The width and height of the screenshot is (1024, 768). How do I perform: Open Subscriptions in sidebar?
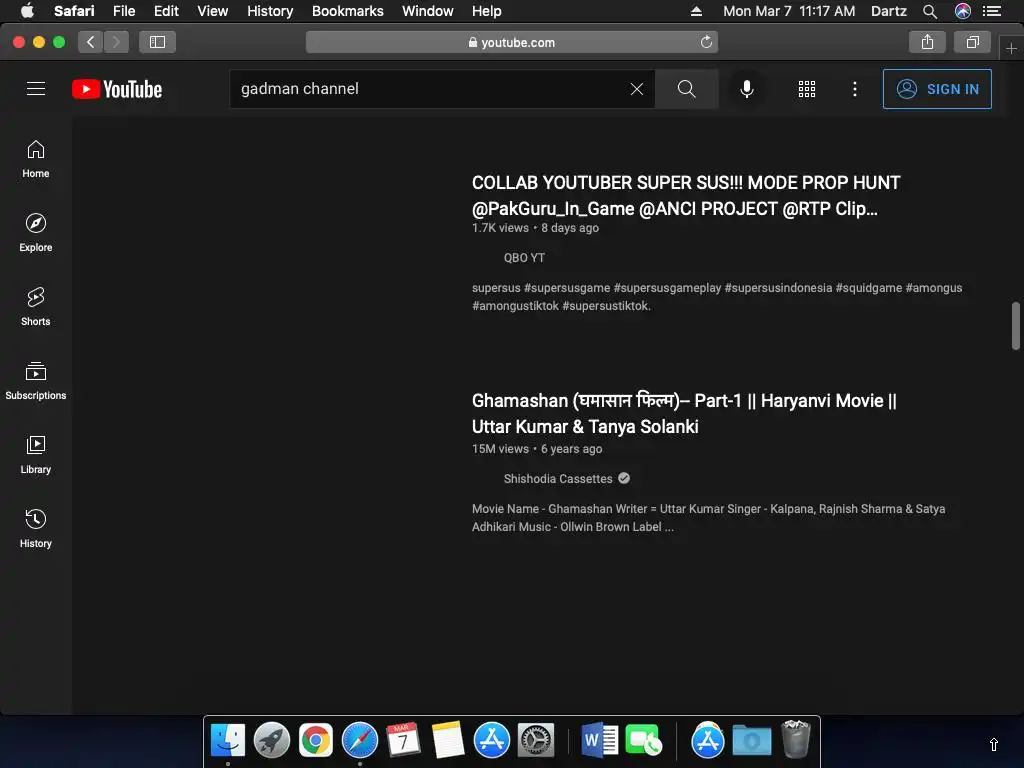coord(36,380)
